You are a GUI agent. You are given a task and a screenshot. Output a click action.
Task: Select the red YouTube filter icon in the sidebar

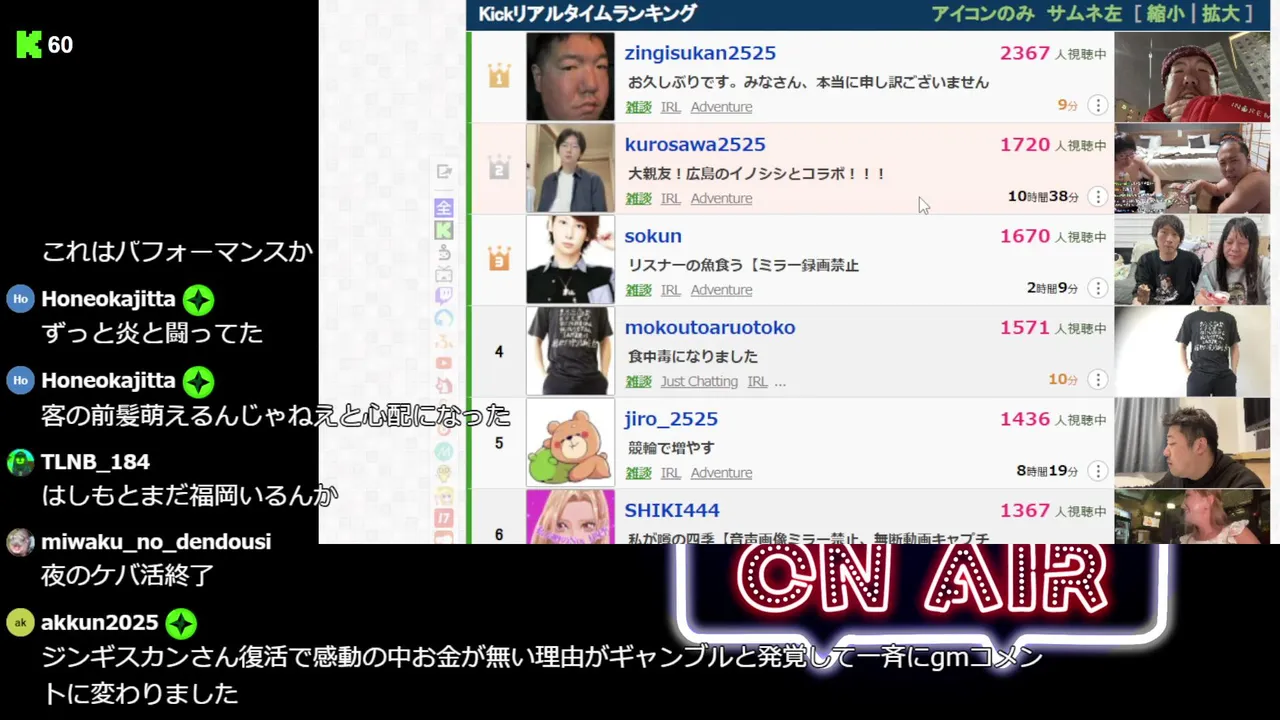pyautogui.click(x=444, y=362)
